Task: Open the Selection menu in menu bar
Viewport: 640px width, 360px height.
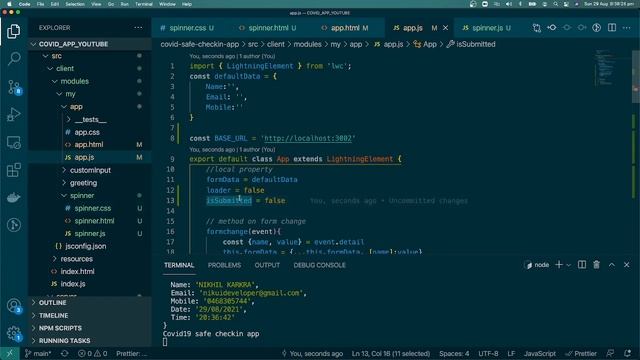Action: (x=75, y=4)
